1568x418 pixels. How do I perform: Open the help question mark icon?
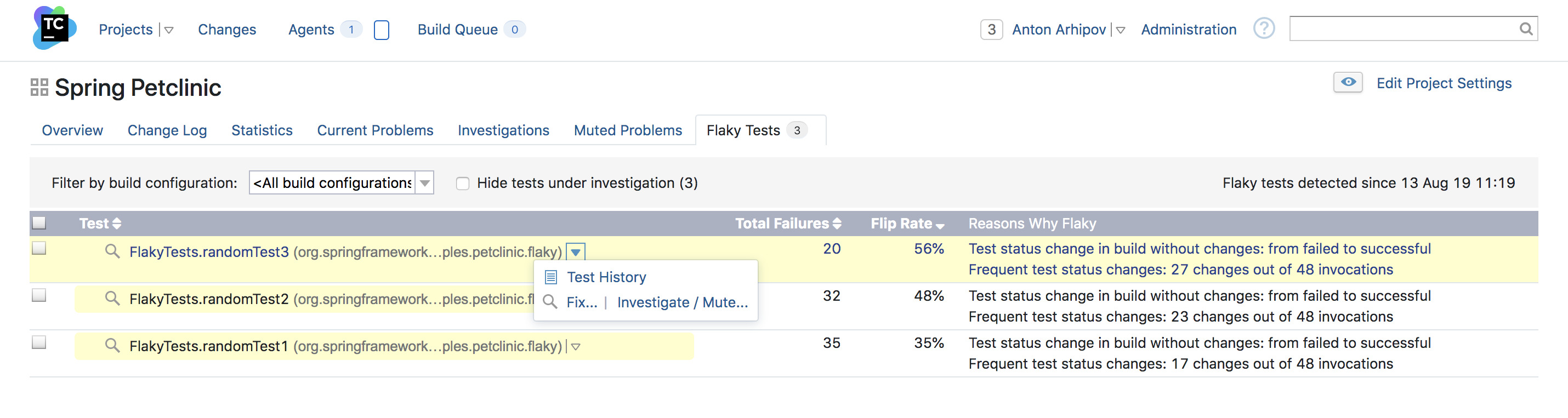tap(1264, 28)
